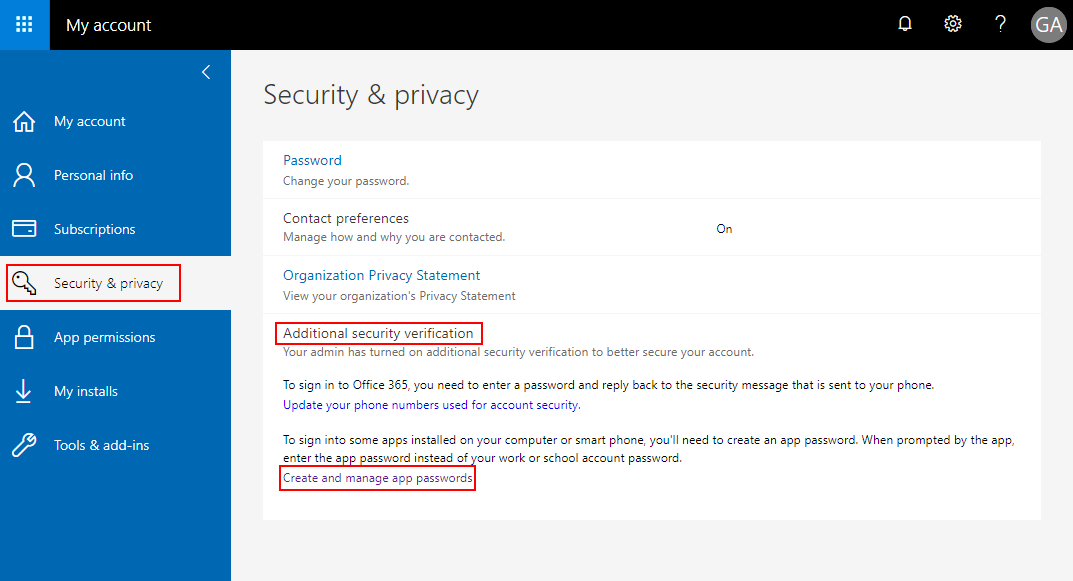The image size is (1073, 581).
Task: Select the home icon next to My account
Action: 24,121
